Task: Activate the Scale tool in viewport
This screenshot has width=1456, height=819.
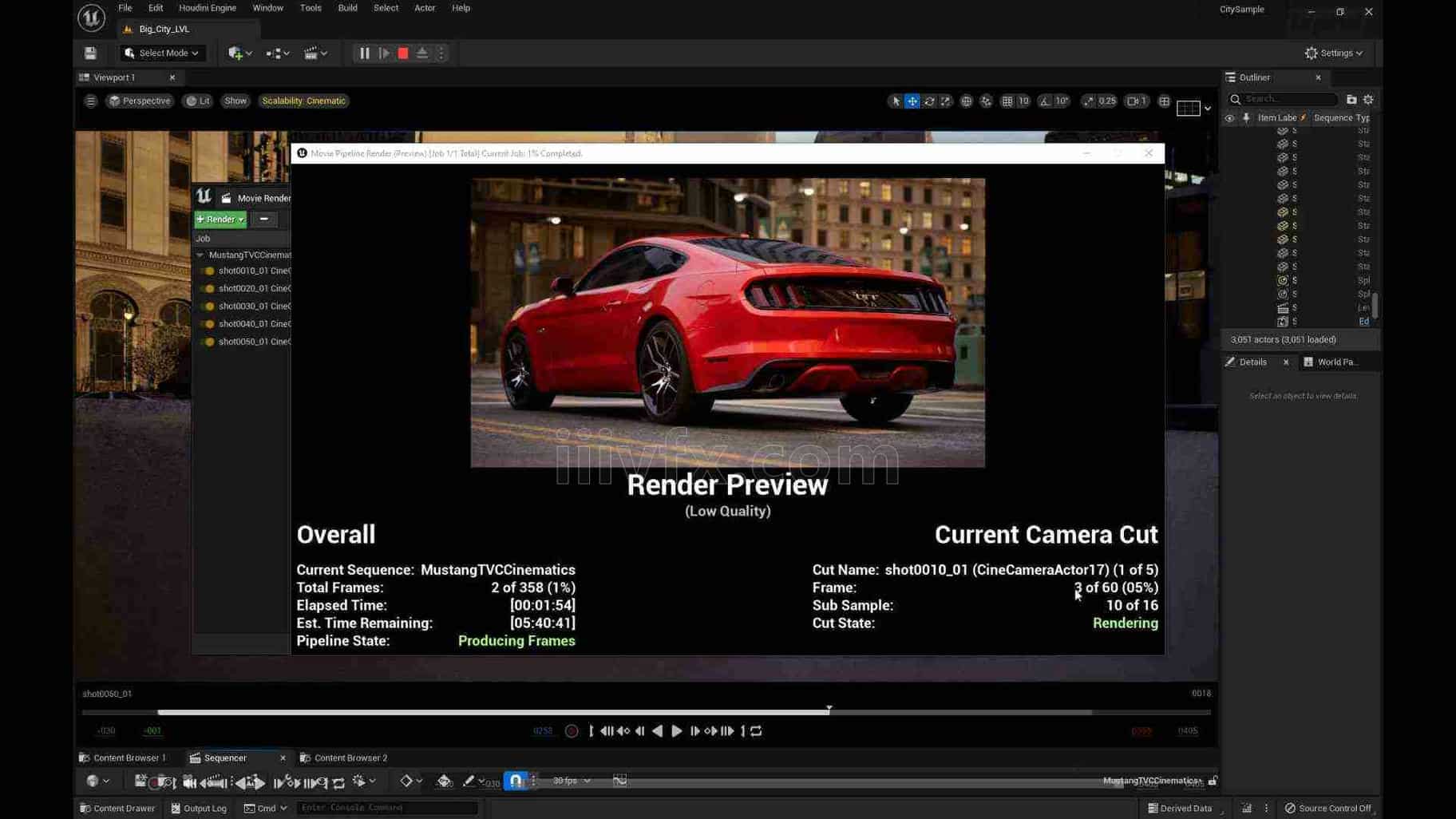Action: [x=946, y=101]
